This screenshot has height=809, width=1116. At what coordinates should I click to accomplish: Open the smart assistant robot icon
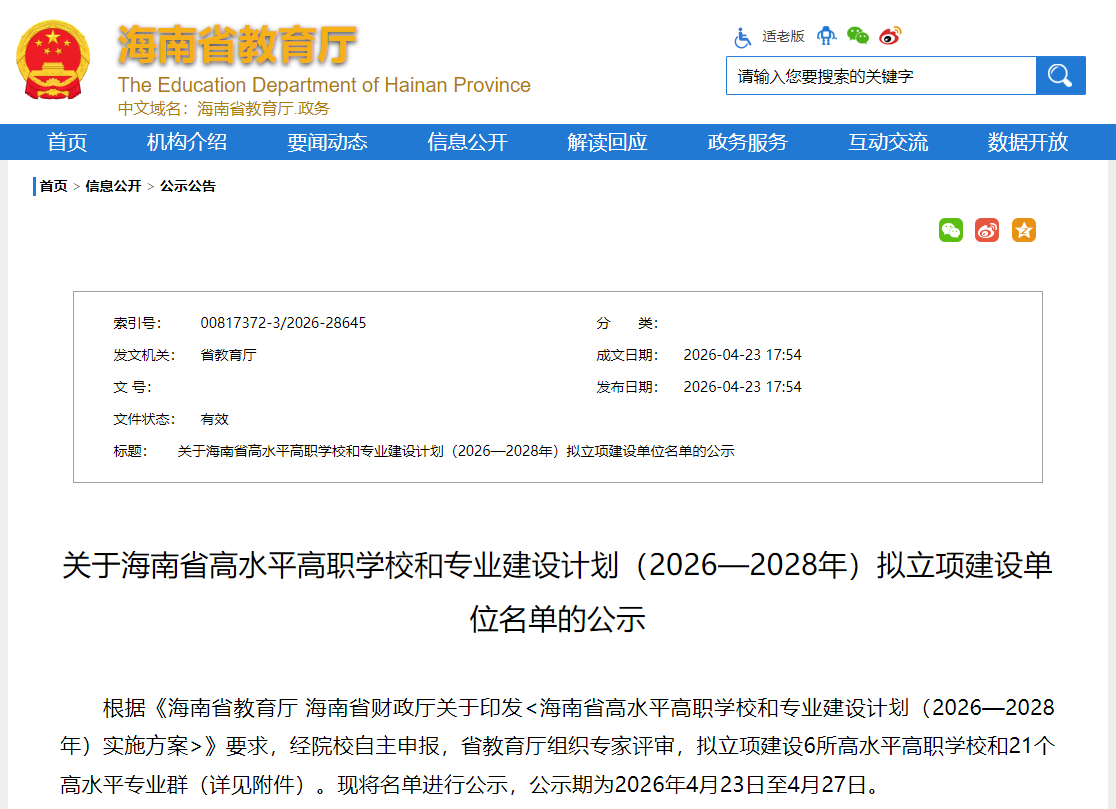tap(826, 35)
